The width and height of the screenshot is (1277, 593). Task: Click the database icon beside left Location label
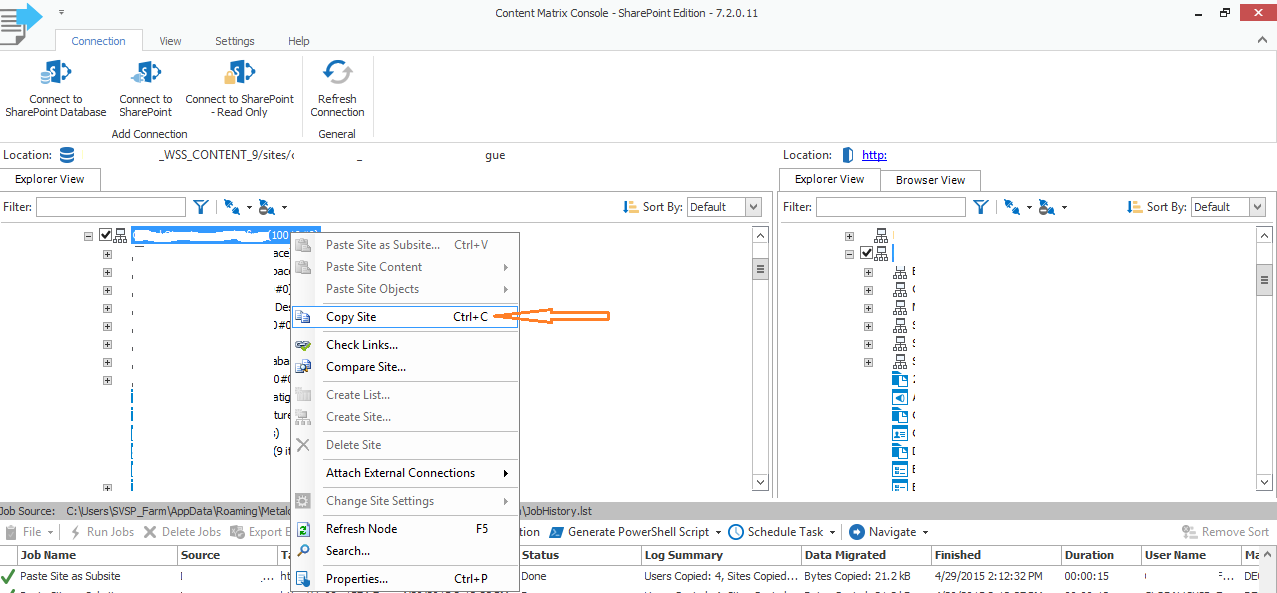coord(67,155)
